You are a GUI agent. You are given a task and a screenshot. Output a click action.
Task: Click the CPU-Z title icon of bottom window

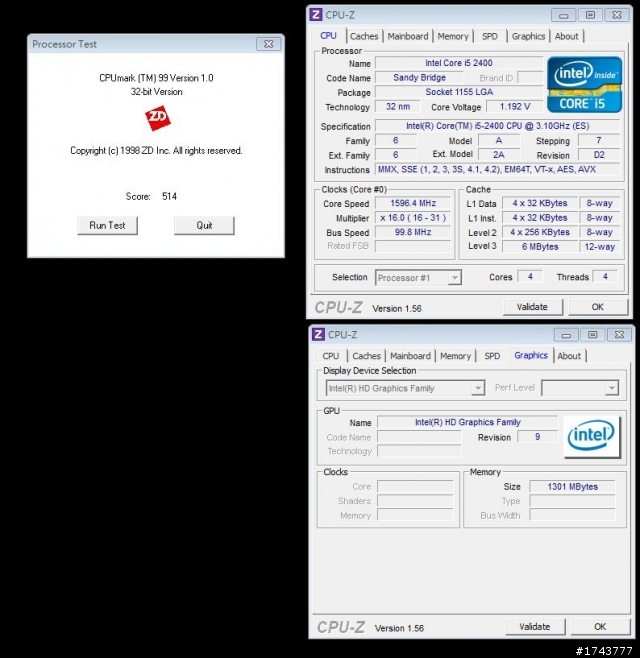[319, 335]
